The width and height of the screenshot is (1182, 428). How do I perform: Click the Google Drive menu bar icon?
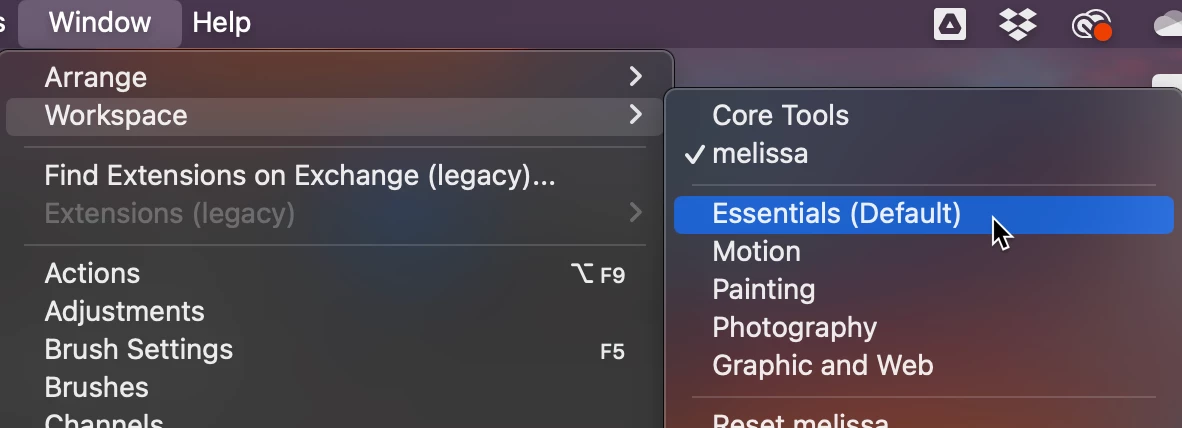click(949, 23)
